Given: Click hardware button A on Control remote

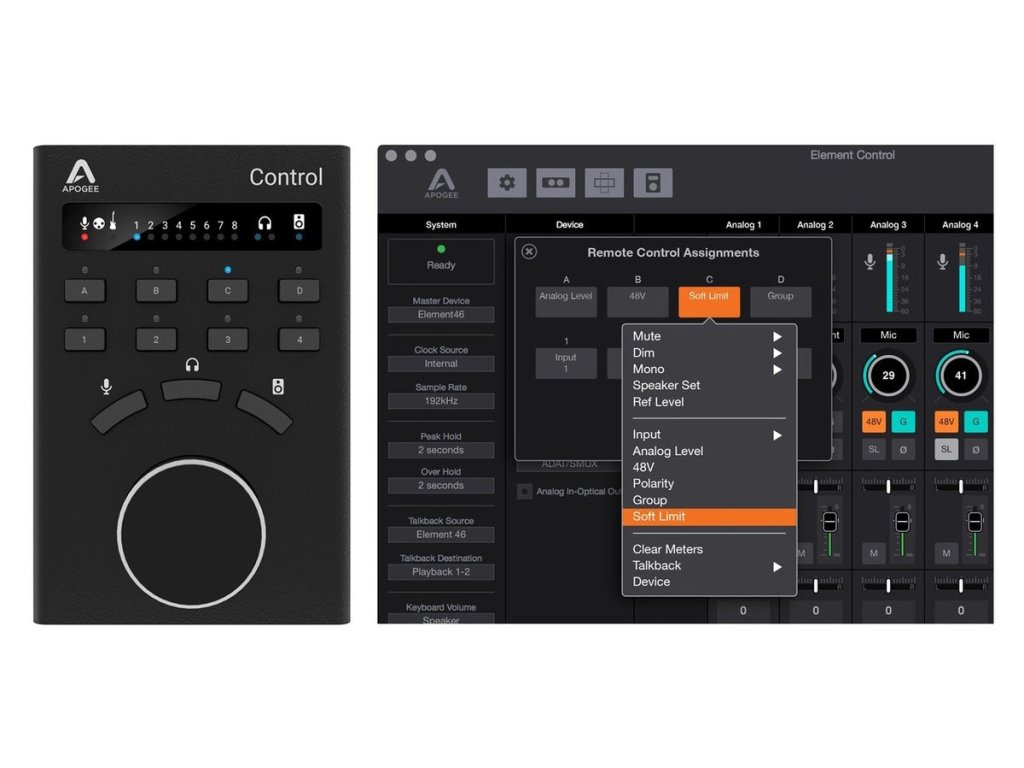Looking at the screenshot, I should (x=85, y=291).
